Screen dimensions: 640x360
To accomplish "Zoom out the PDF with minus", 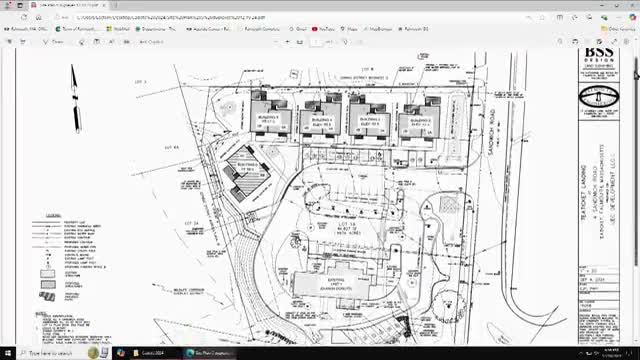I will 276,42.
